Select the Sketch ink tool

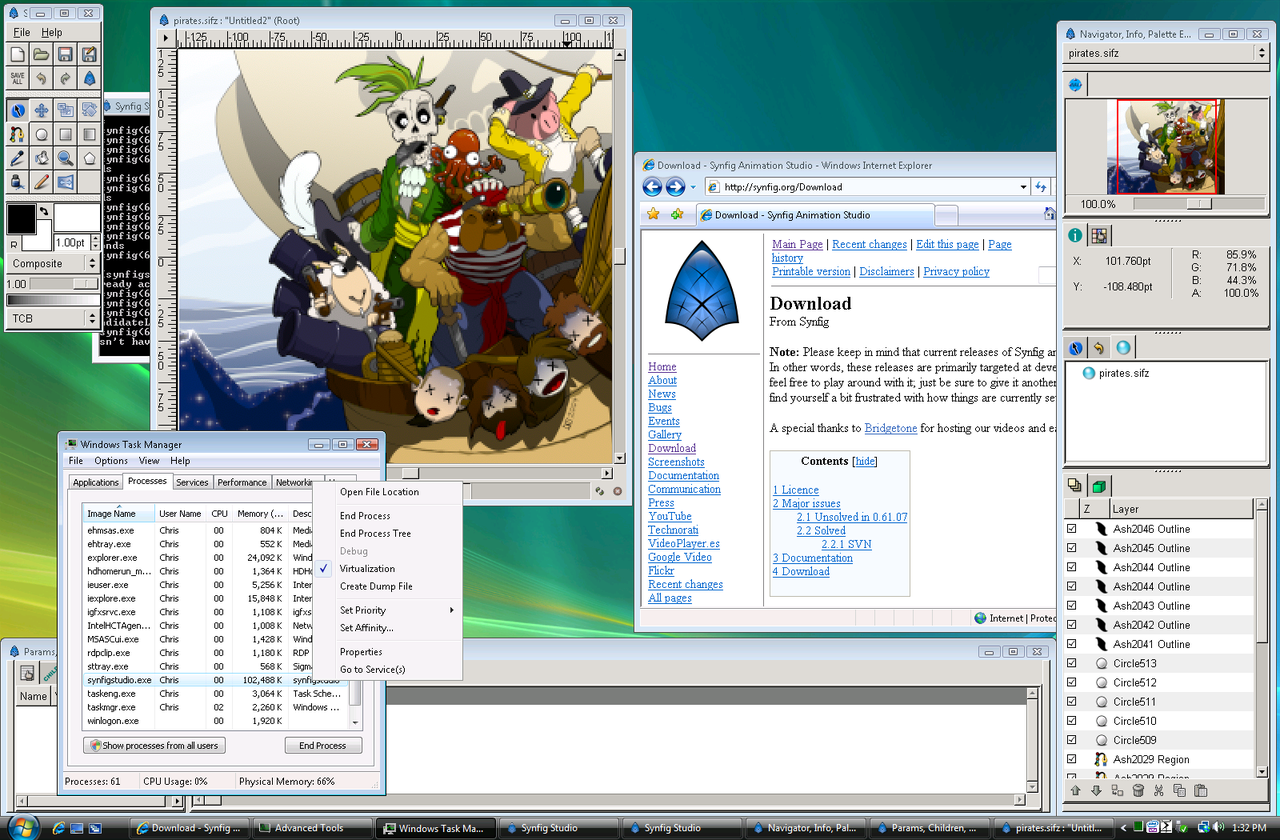(17, 182)
